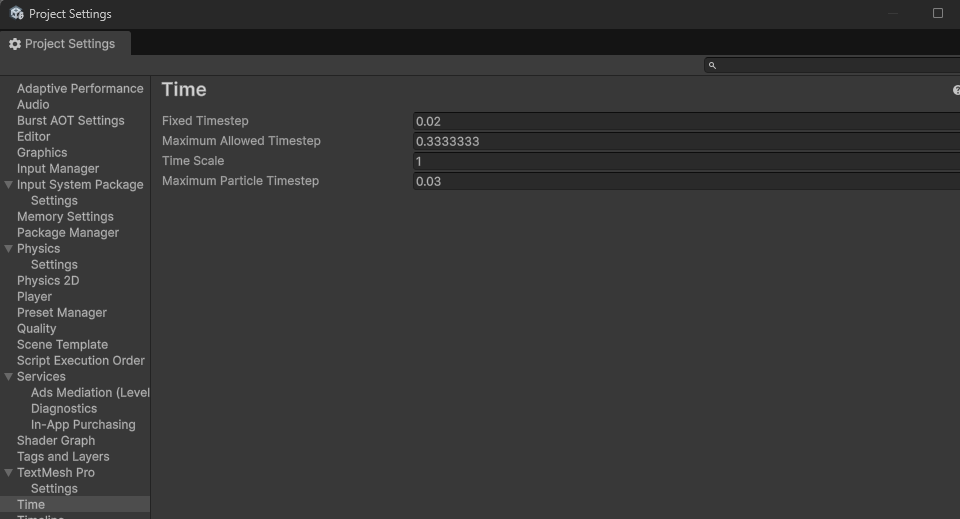Focus the Time Scale input field

click(x=686, y=161)
